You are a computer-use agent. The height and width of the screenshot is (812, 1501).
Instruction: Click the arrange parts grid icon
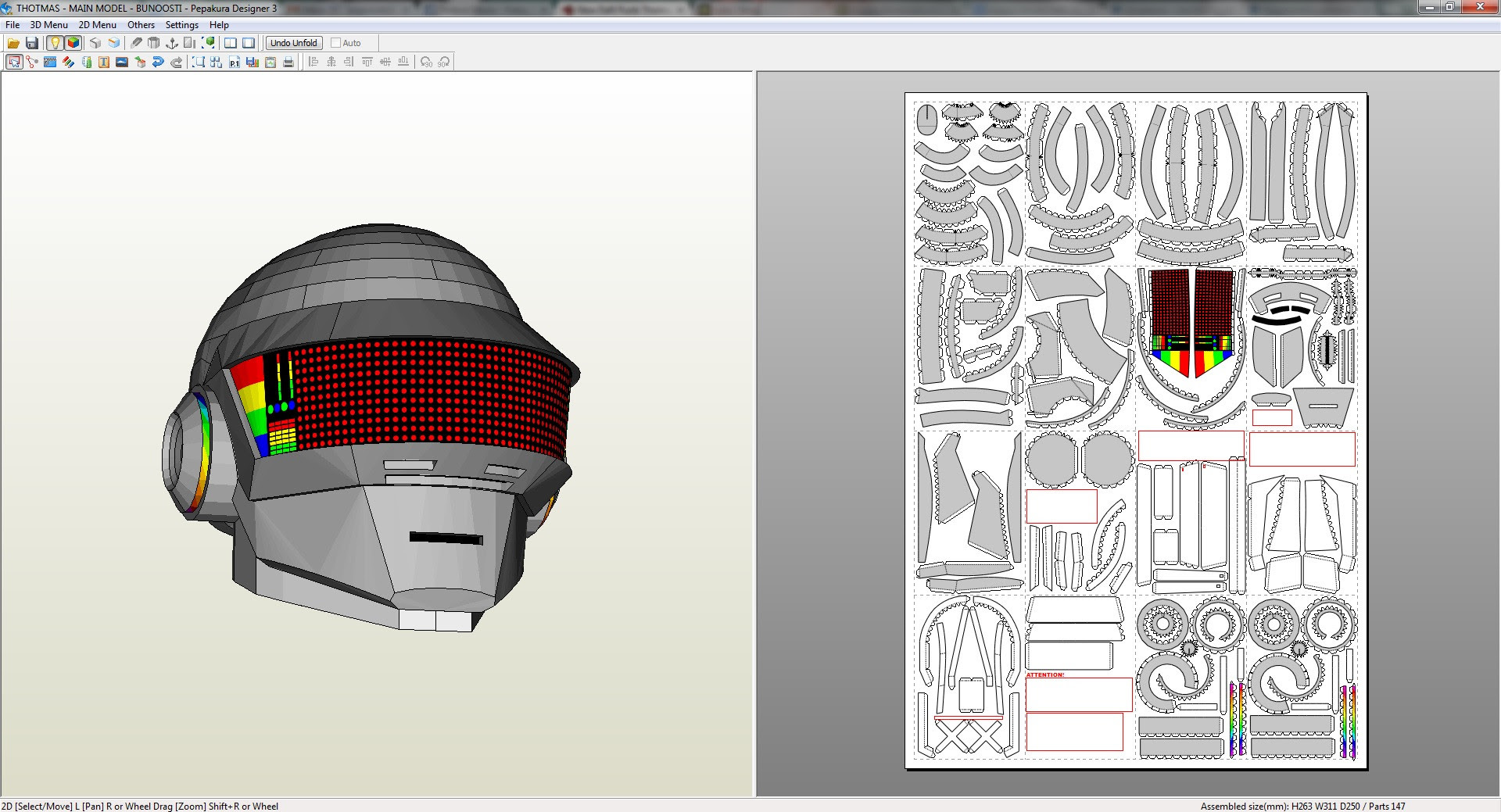217,62
